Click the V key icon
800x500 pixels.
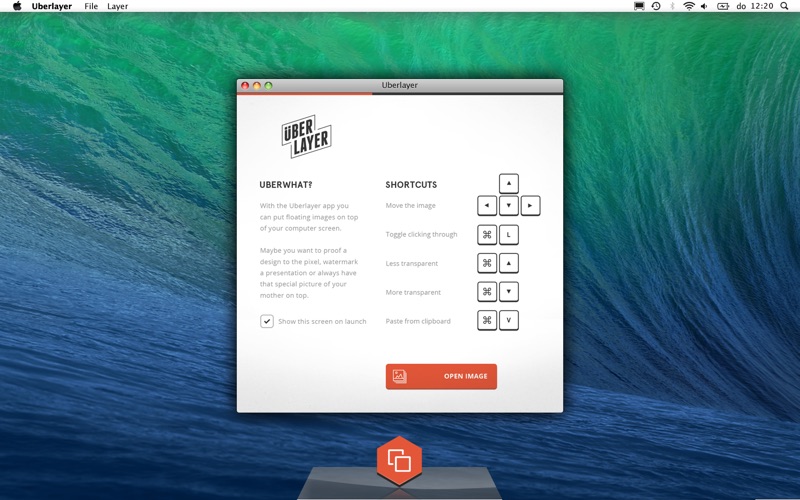pos(509,320)
